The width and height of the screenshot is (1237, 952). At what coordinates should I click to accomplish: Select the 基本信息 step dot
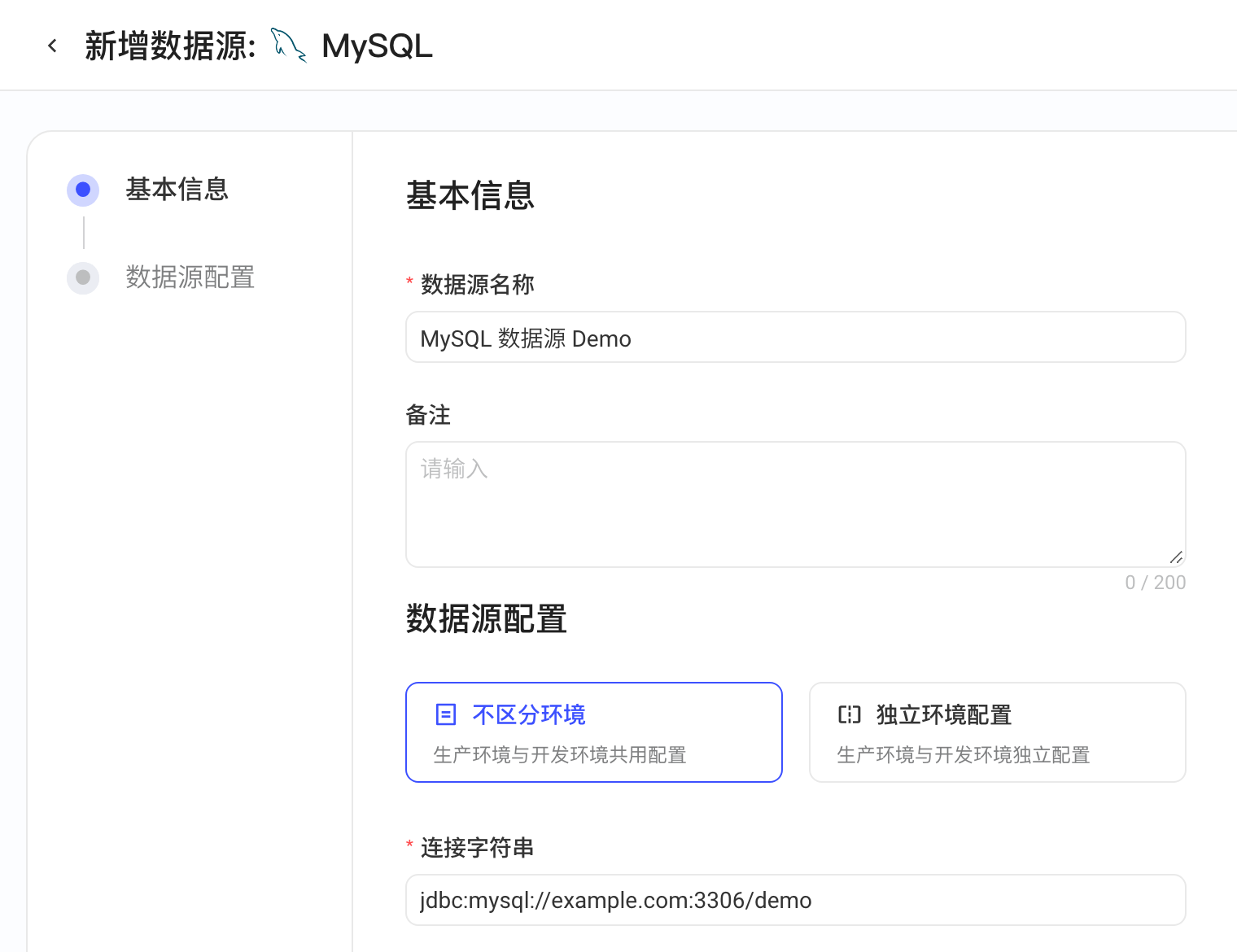(83, 190)
